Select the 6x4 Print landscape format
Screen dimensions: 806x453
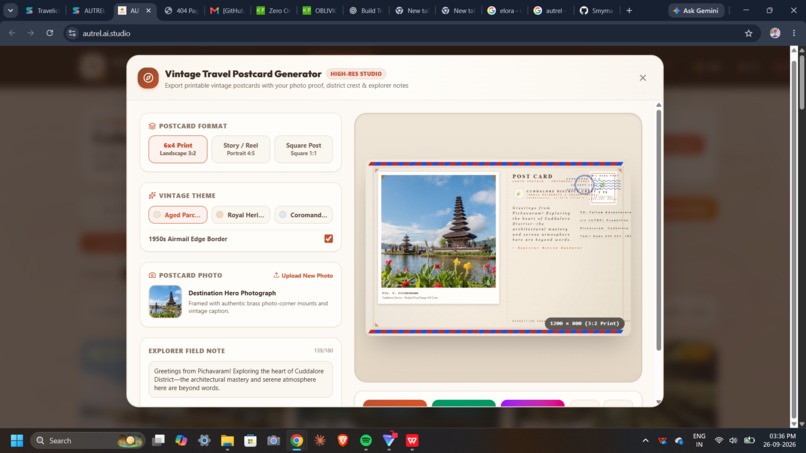coord(178,149)
